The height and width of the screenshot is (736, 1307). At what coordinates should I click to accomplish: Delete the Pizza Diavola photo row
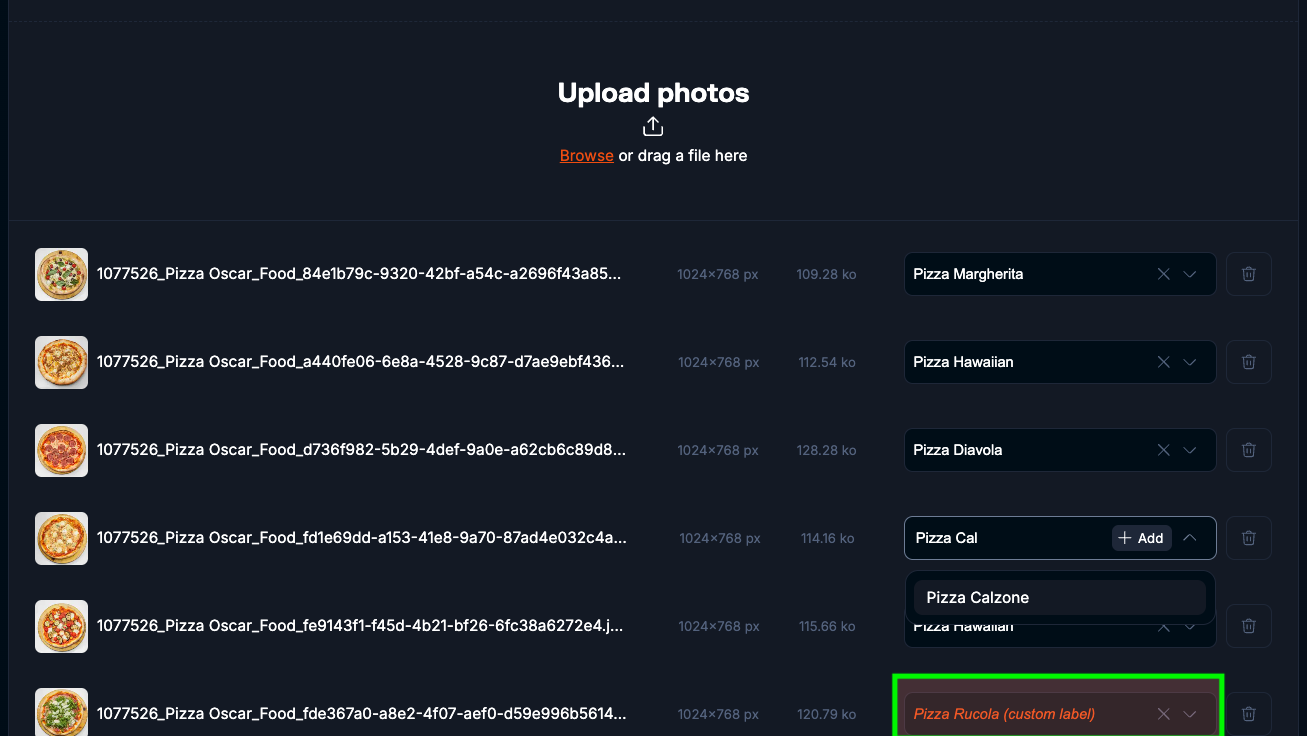pyautogui.click(x=1248, y=450)
